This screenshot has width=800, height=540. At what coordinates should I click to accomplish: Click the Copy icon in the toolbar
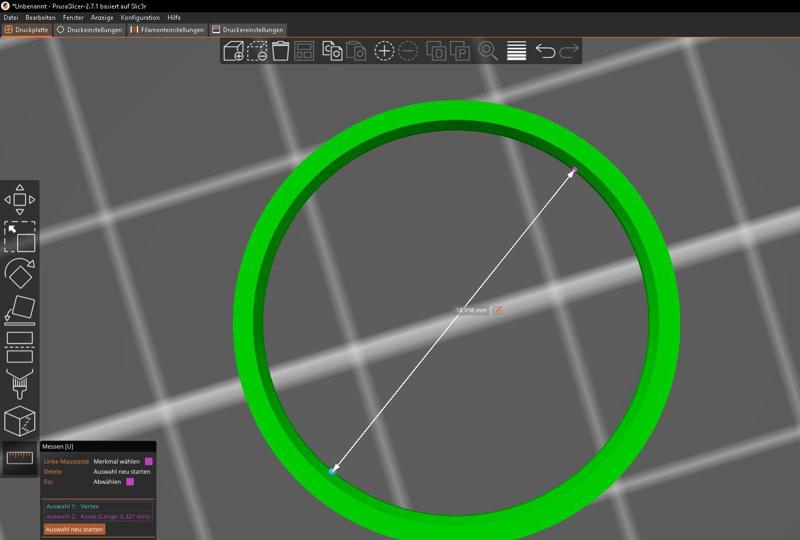(x=332, y=51)
